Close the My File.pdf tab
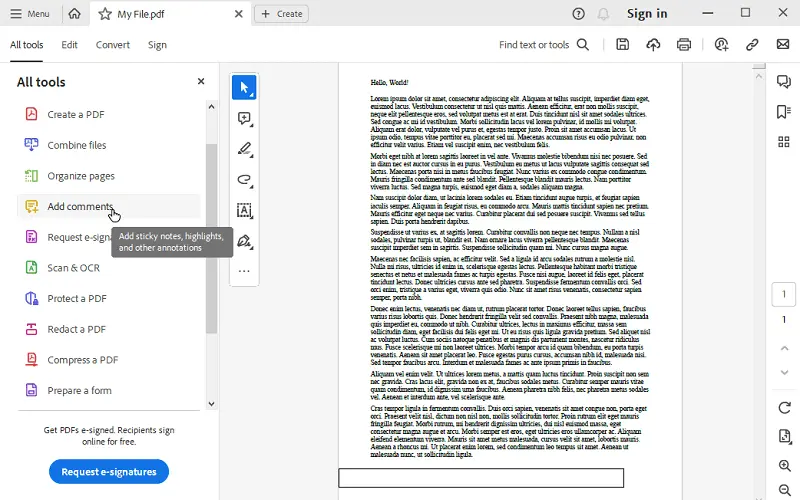Image resolution: width=800 pixels, height=500 pixels. click(238, 14)
